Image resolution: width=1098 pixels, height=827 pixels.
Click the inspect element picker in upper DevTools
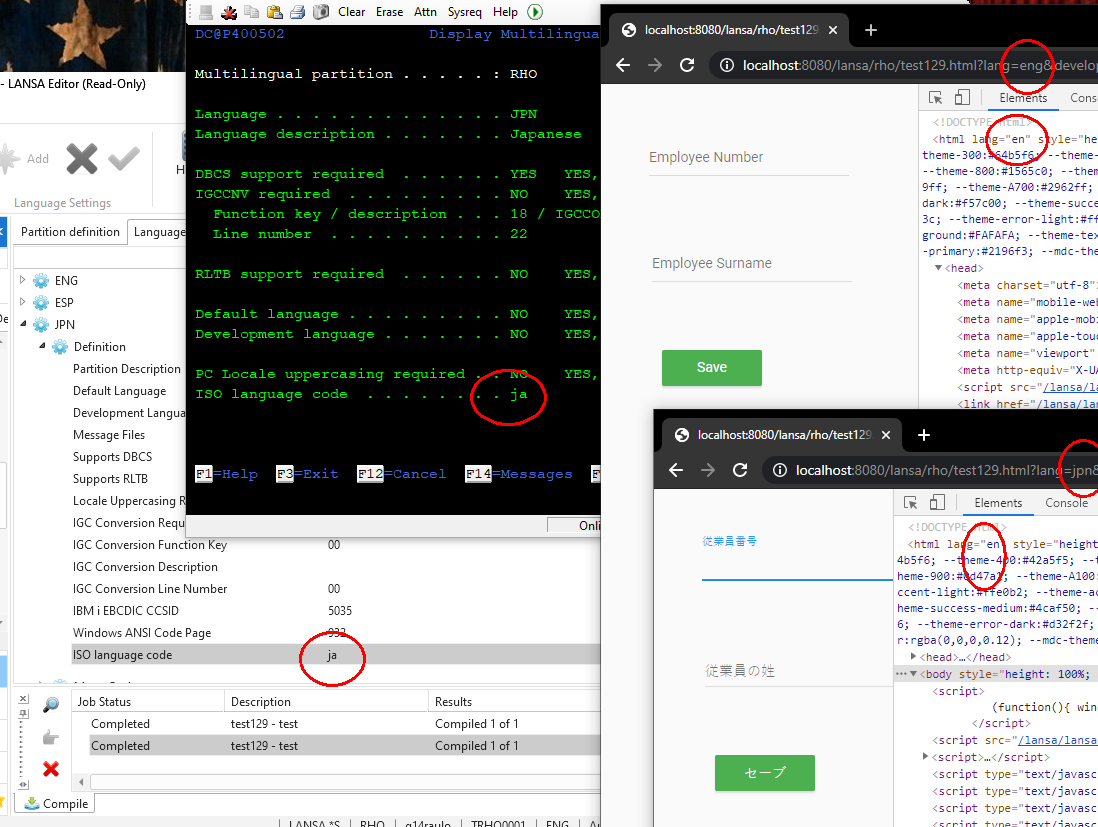[936, 98]
